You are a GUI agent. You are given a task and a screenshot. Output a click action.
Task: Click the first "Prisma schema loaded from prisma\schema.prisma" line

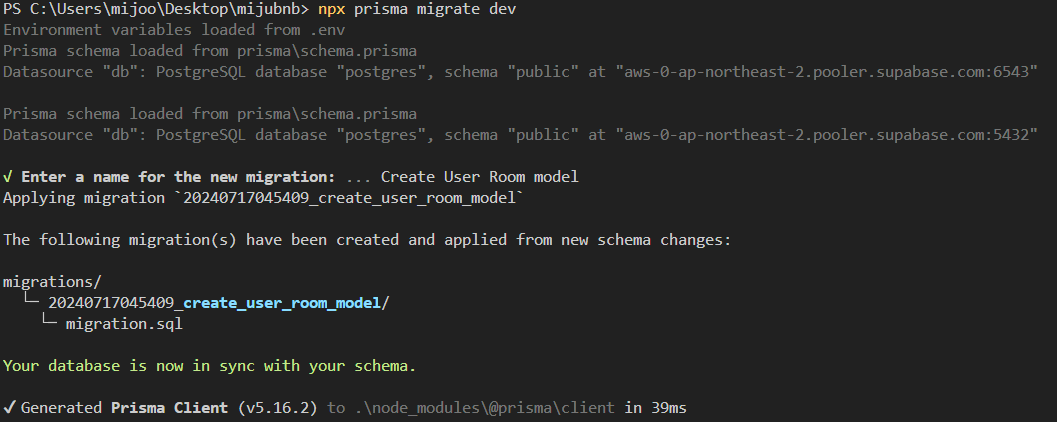(210, 51)
